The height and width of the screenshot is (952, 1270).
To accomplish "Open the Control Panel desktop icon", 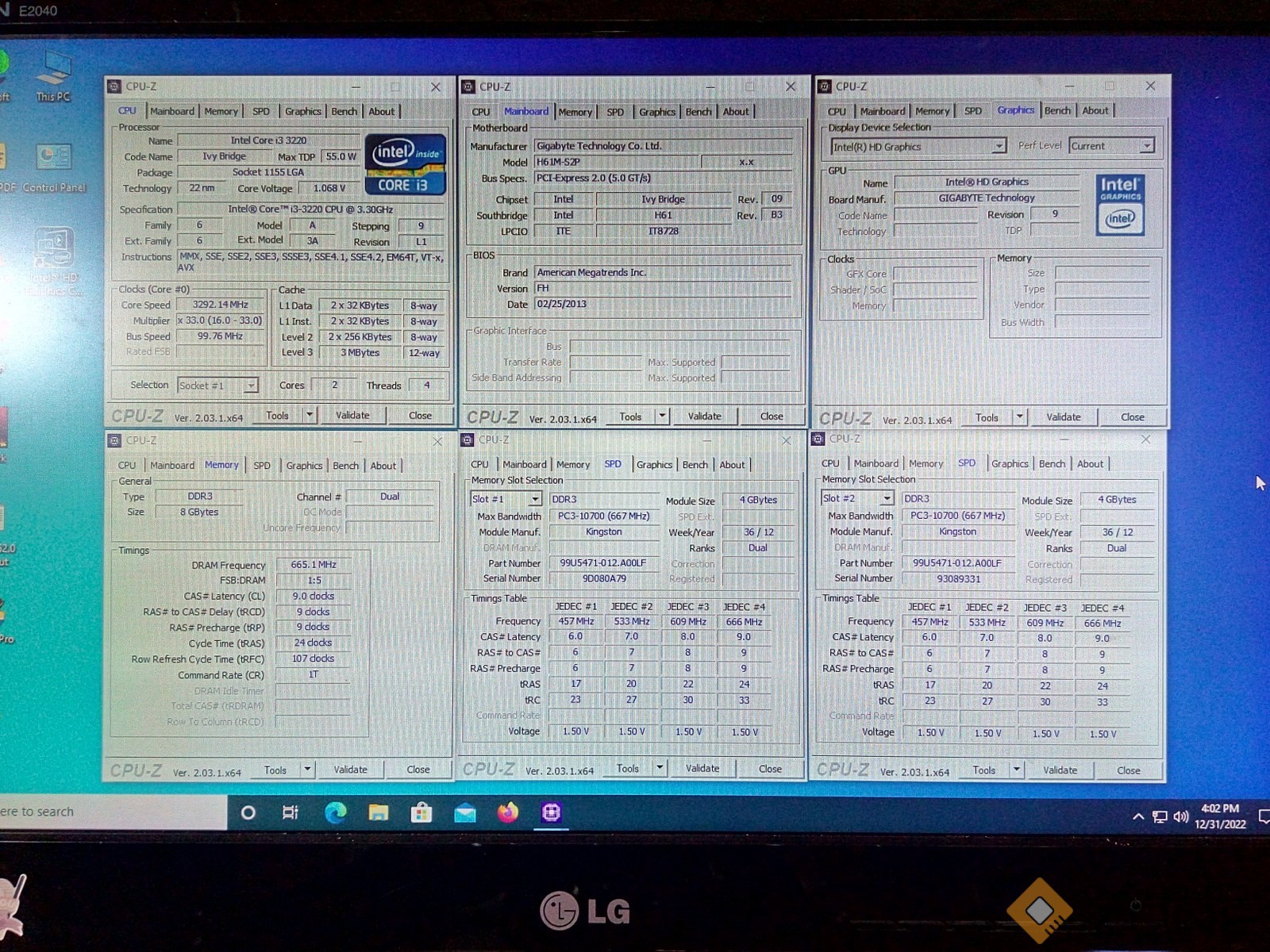I will [53, 167].
